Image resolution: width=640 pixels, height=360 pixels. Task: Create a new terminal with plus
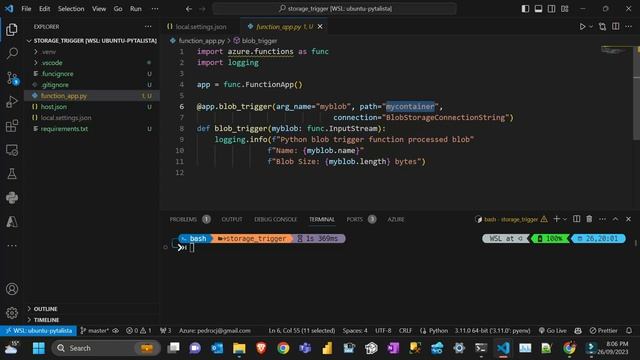pos(556,219)
